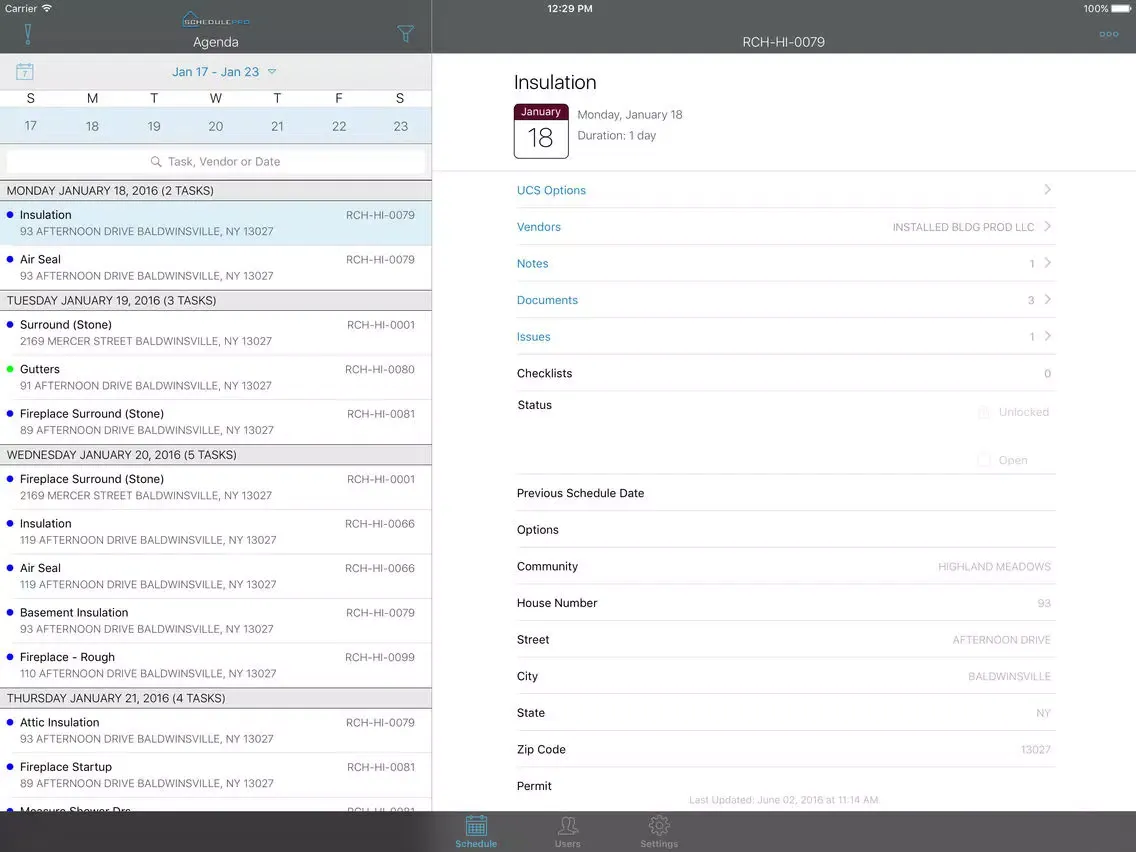
Task: Click the search magnifier icon
Action: click(x=156, y=162)
